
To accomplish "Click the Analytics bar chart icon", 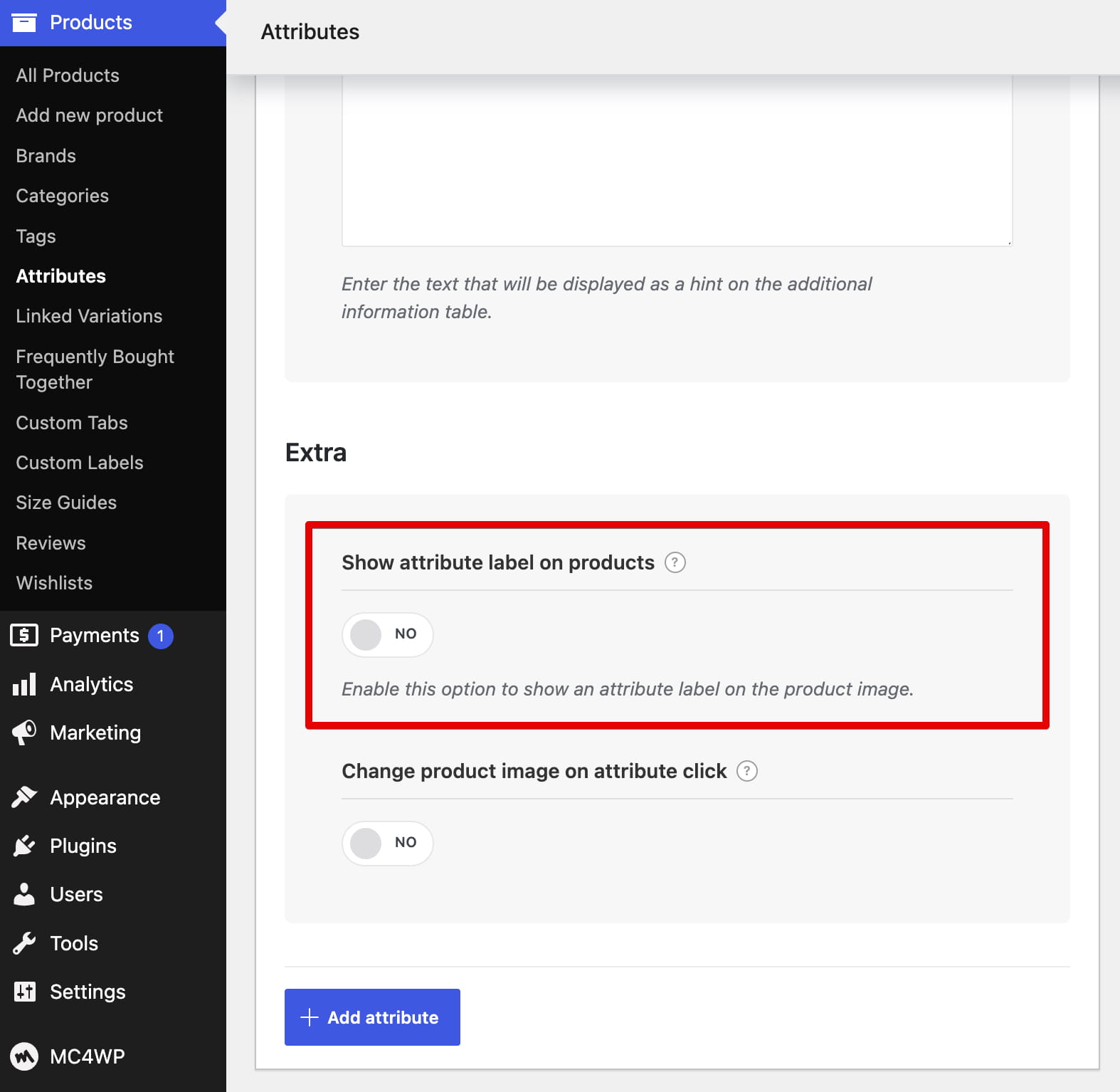I will point(24,684).
